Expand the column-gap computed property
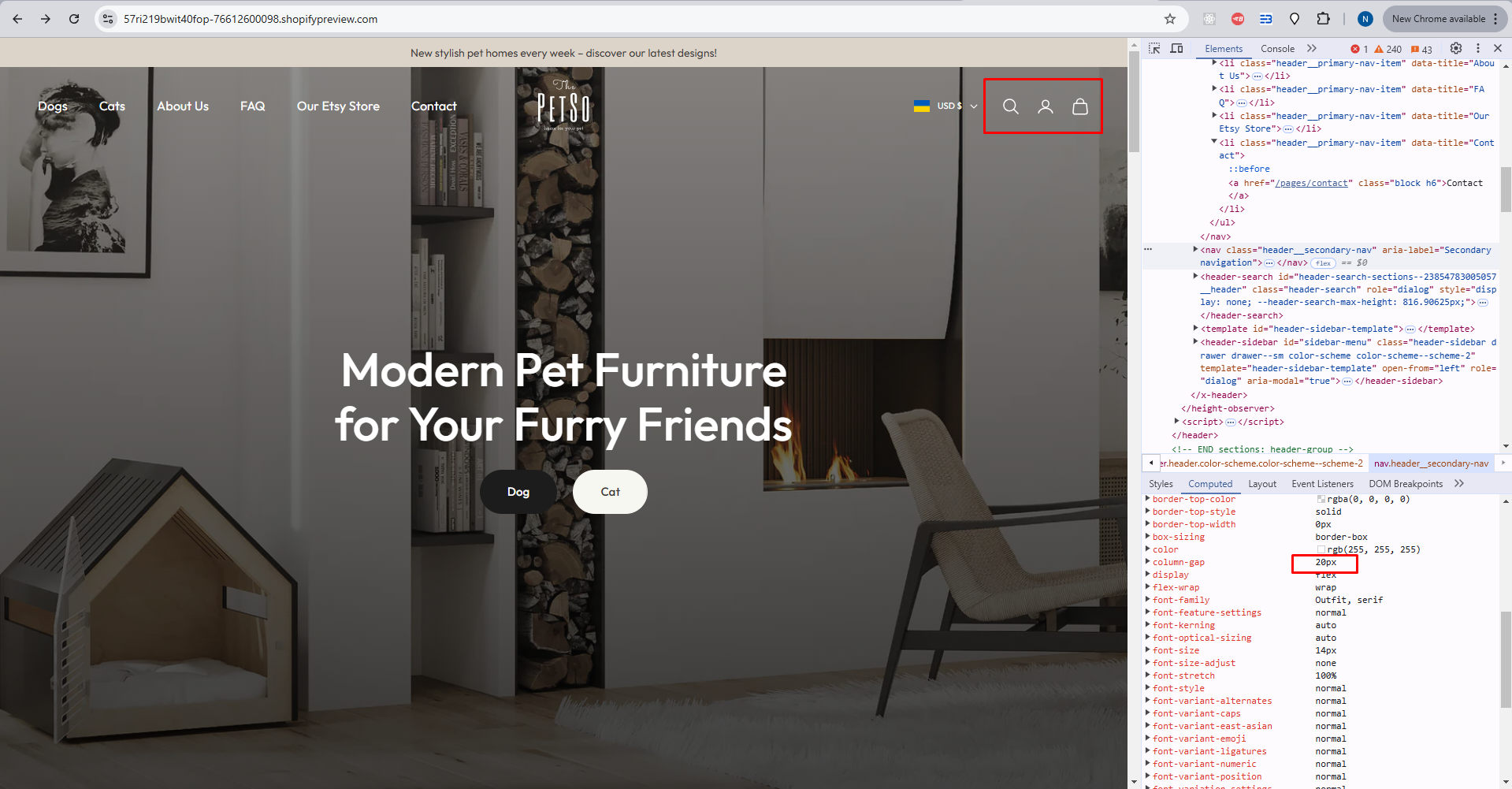This screenshot has height=789, width=1512. [1147, 562]
